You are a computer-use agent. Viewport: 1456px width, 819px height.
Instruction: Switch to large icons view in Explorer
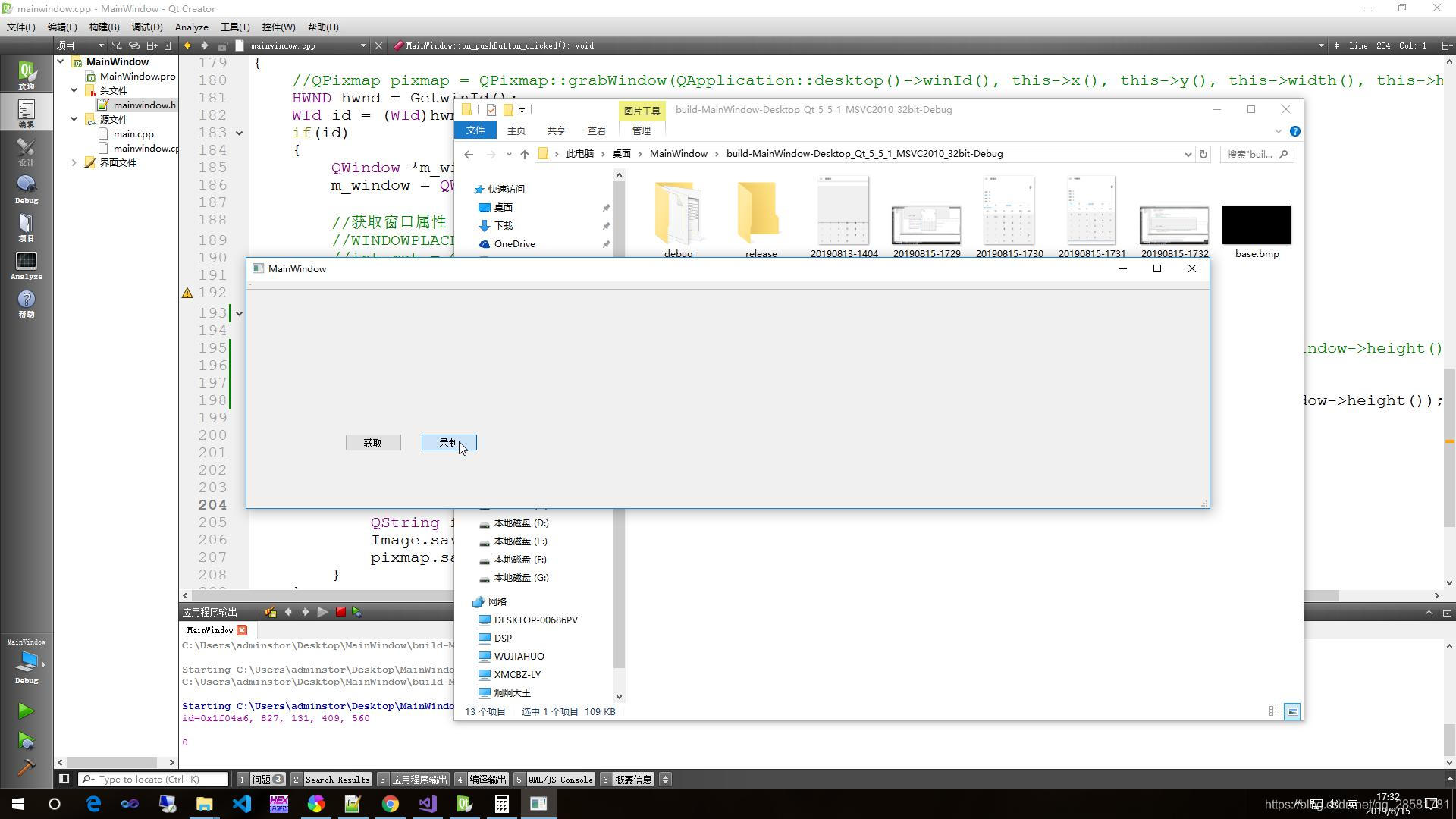click(x=1293, y=711)
